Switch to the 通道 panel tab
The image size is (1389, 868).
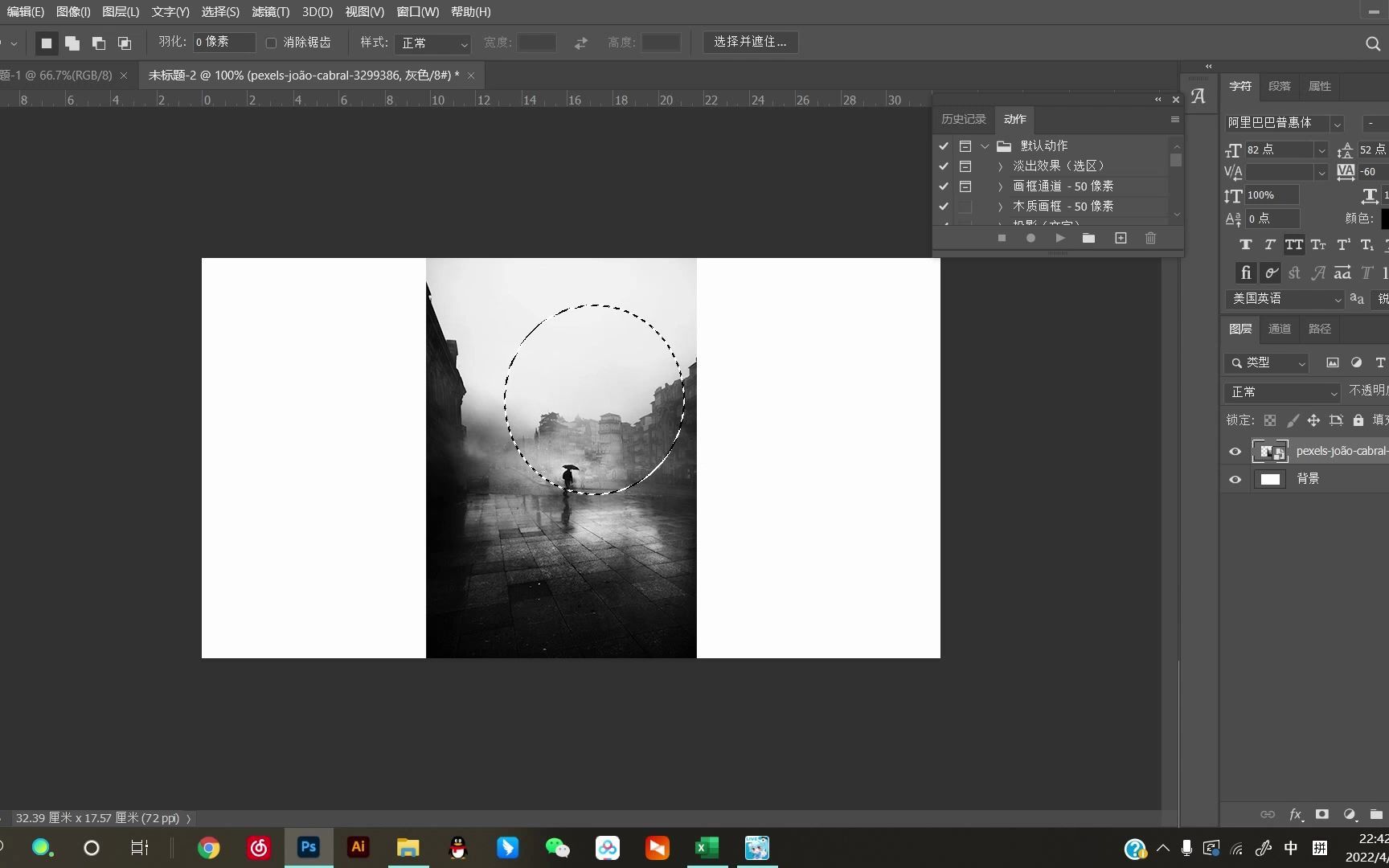1280,328
